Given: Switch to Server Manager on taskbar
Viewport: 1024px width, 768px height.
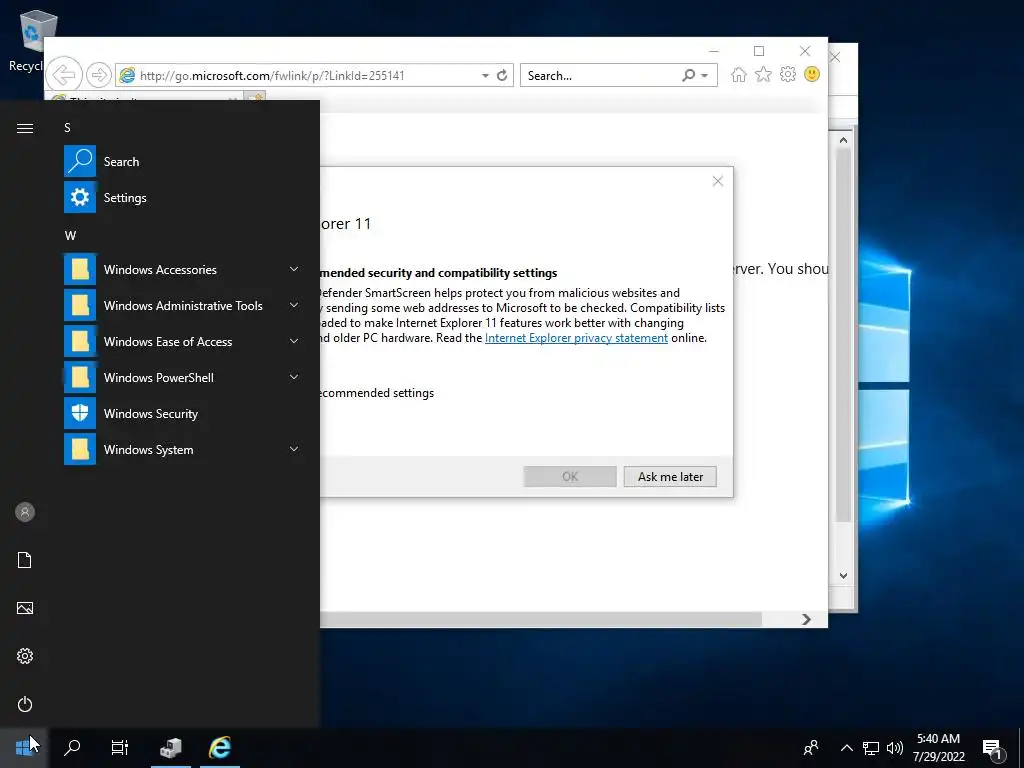Looking at the screenshot, I should click(170, 747).
